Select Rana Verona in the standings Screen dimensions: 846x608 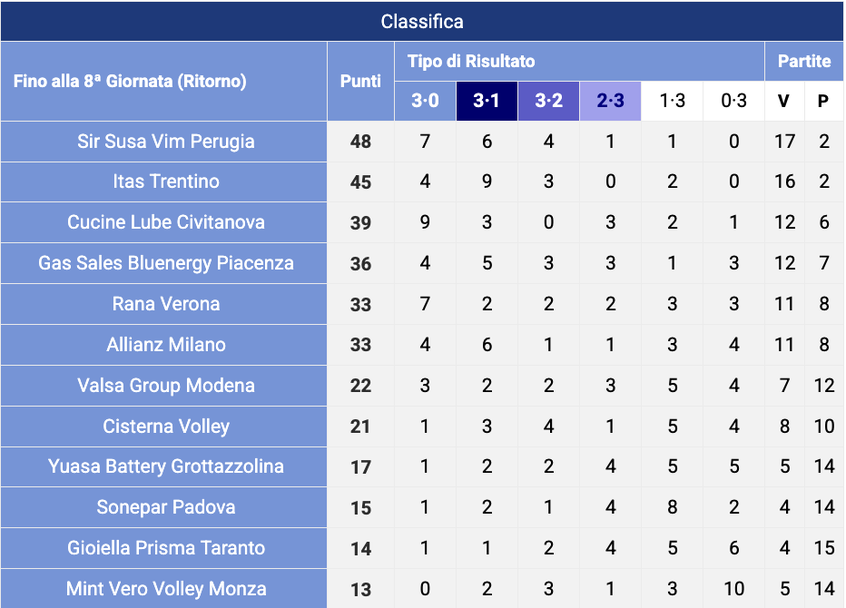pos(164,304)
